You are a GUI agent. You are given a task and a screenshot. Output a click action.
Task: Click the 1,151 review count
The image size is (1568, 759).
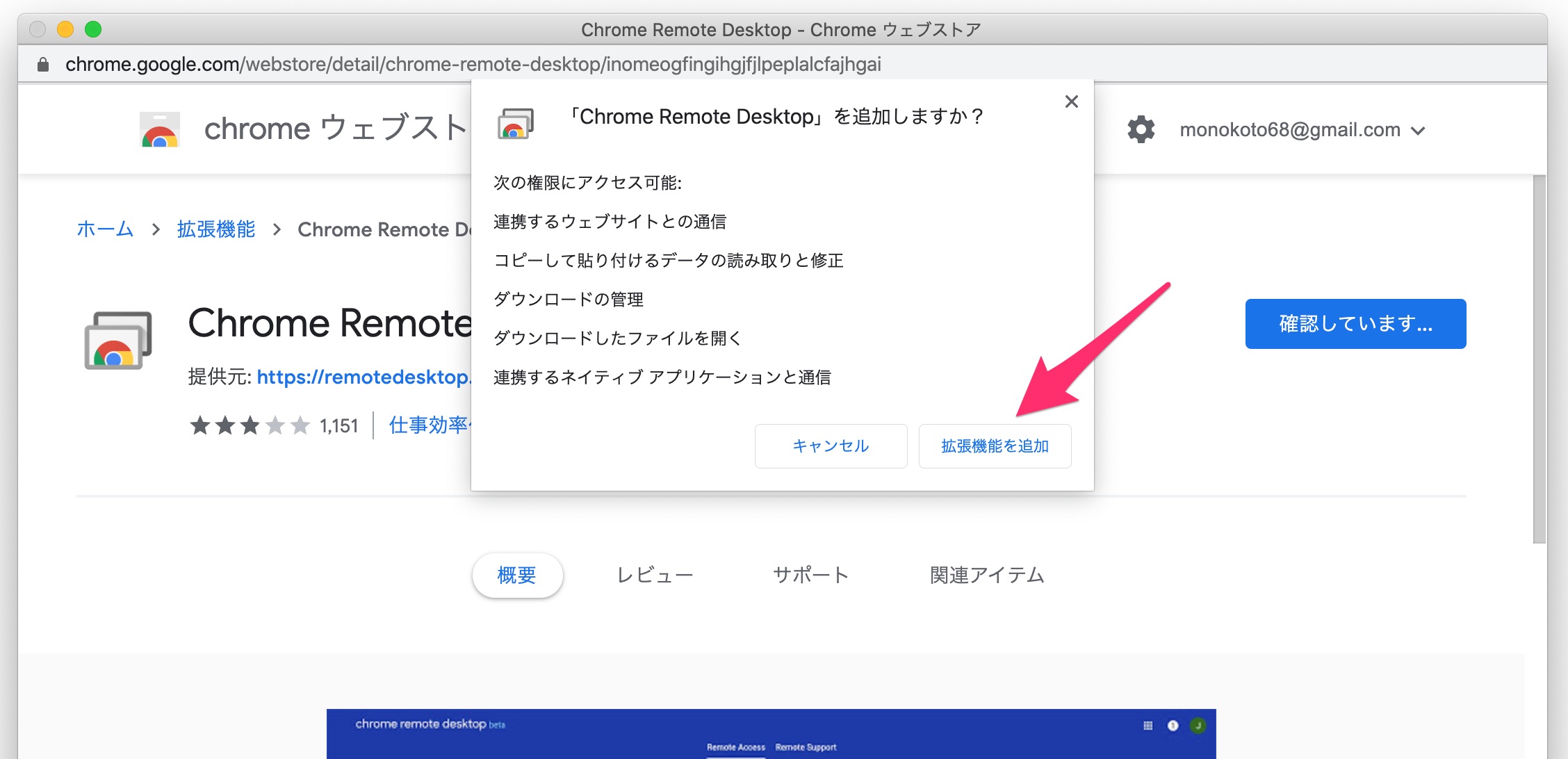tap(339, 426)
